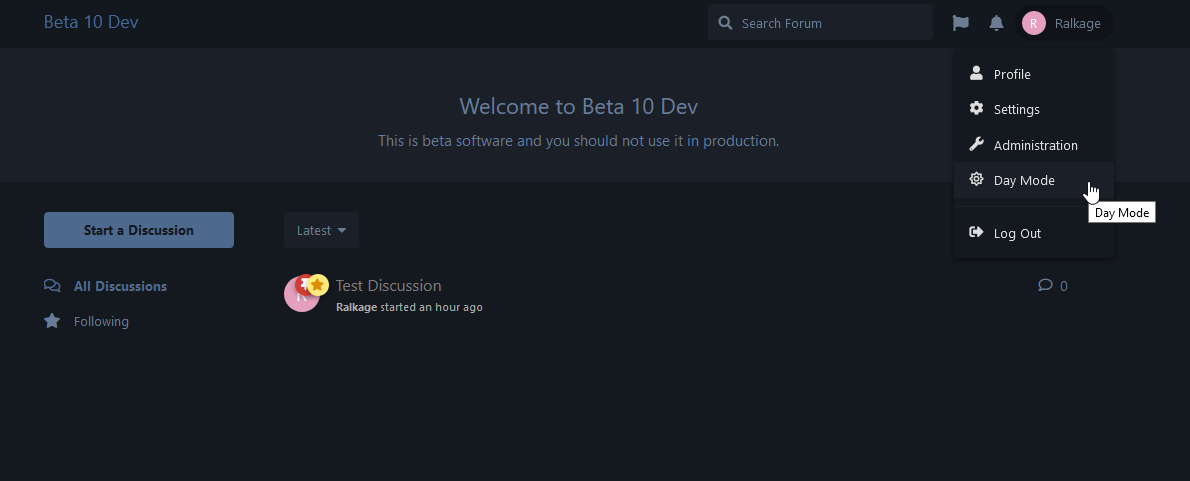Go to All Discussions in sidebar
Image resolution: width=1190 pixels, height=481 pixels.
click(x=120, y=286)
